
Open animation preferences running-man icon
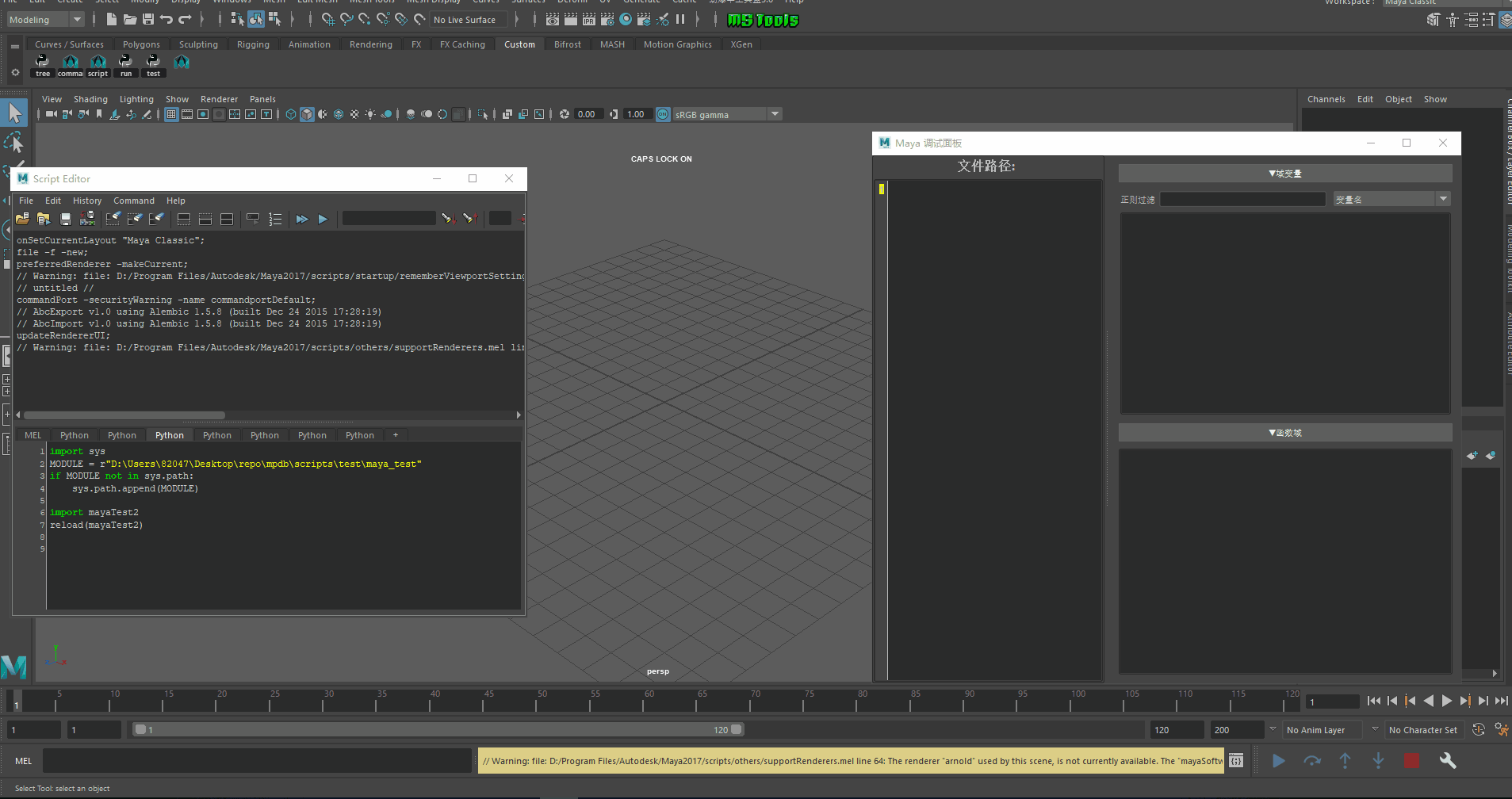1501,729
